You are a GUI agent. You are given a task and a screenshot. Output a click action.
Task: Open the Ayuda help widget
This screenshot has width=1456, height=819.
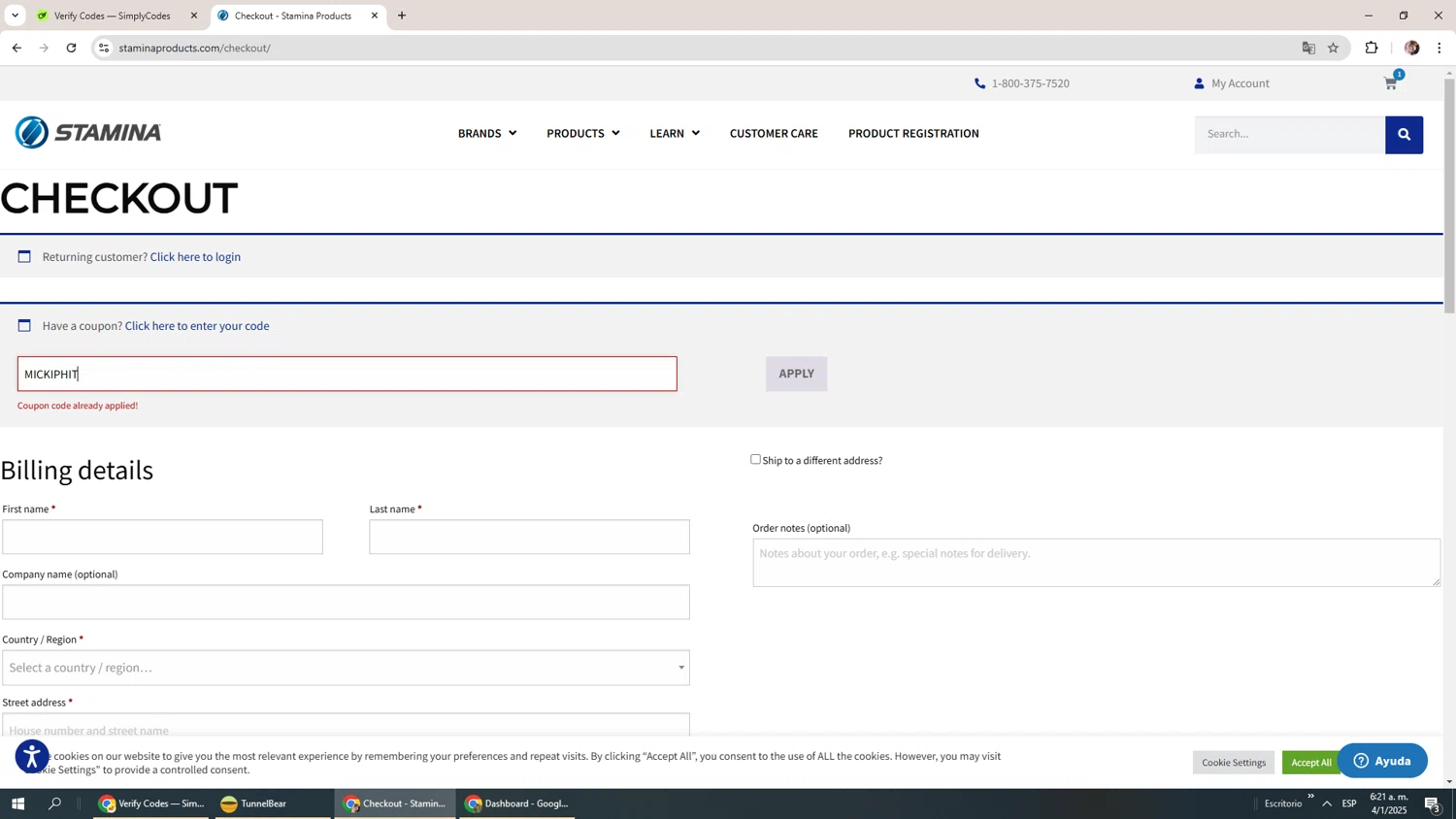click(1382, 761)
